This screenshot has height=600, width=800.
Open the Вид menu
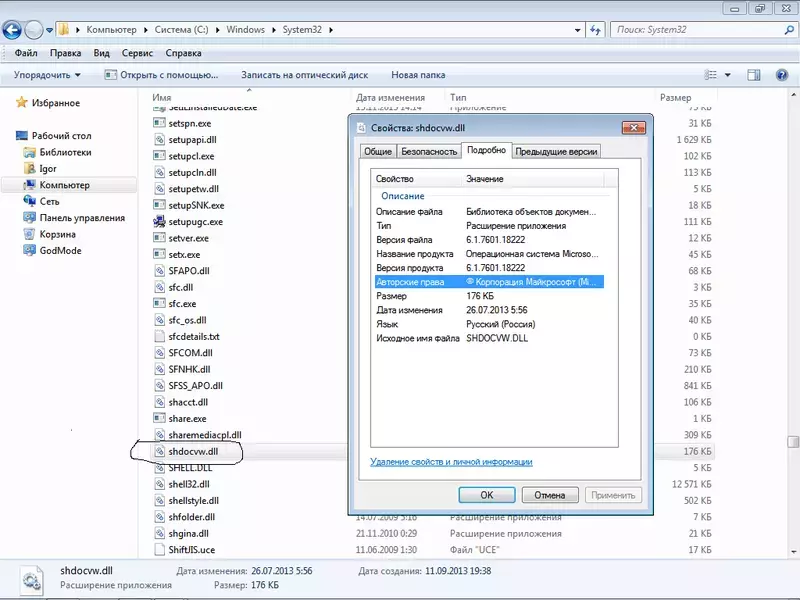click(x=102, y=53)
